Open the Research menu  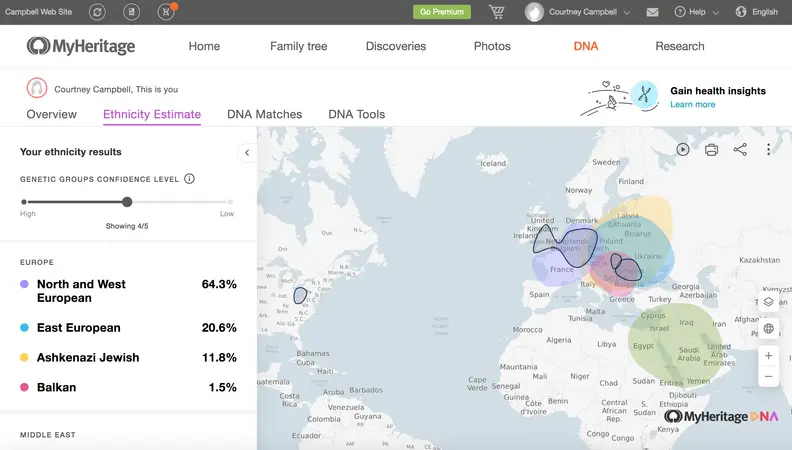[680, 46]
